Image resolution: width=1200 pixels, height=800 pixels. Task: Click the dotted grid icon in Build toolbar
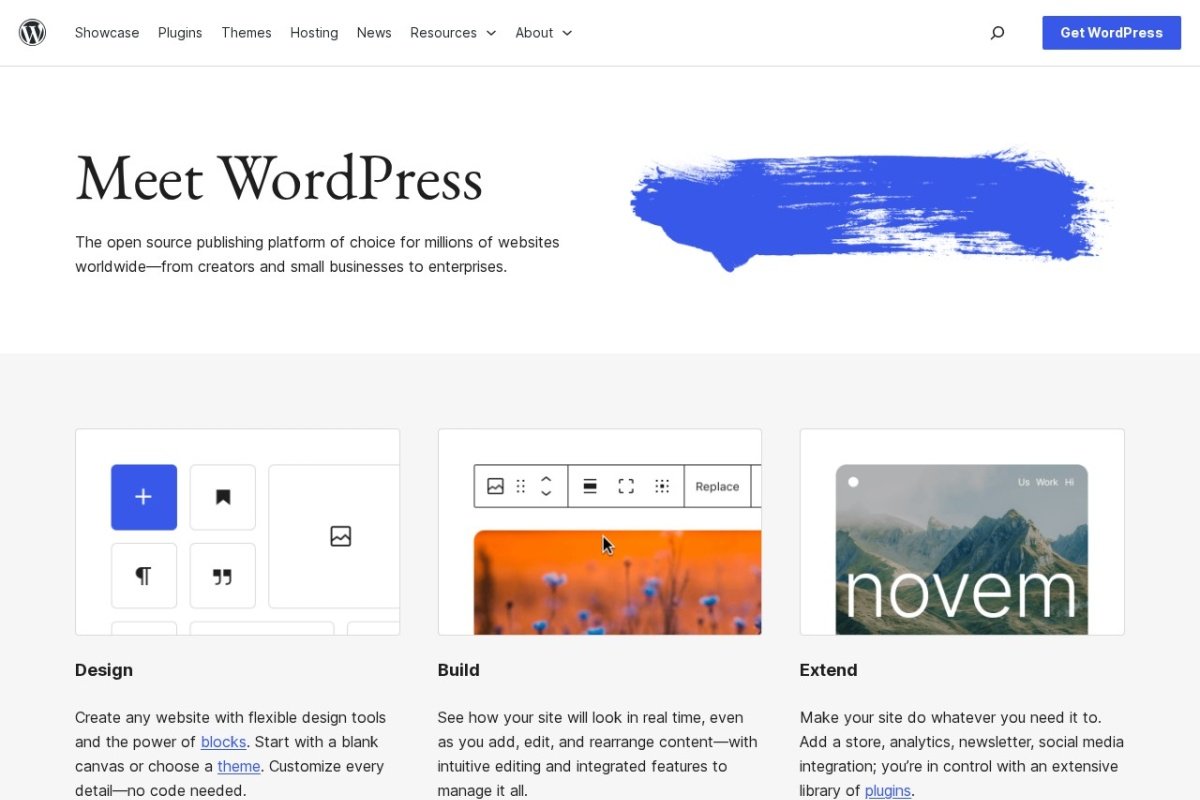click(x=662, y=486)
